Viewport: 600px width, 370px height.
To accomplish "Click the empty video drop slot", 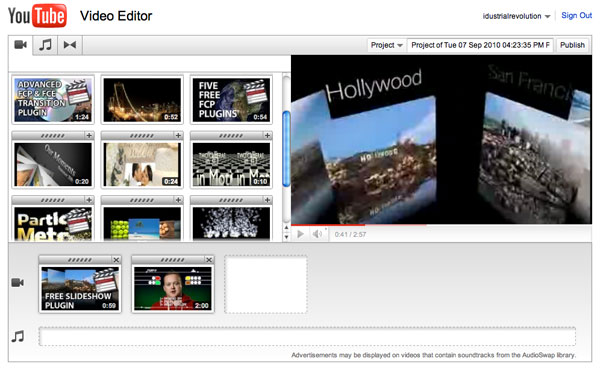I will tap(266, 285).
